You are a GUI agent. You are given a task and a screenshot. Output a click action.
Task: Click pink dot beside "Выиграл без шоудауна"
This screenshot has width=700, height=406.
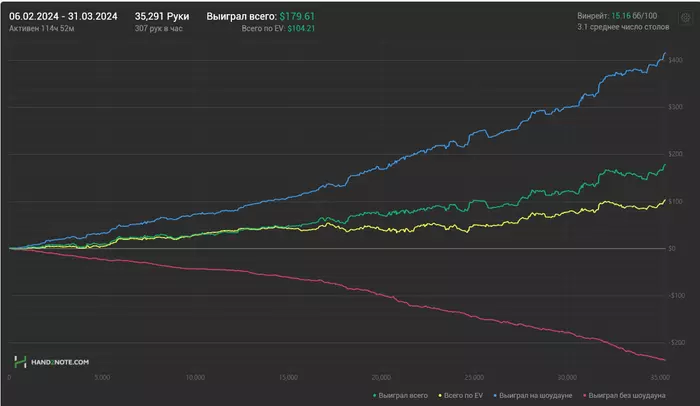586,396
